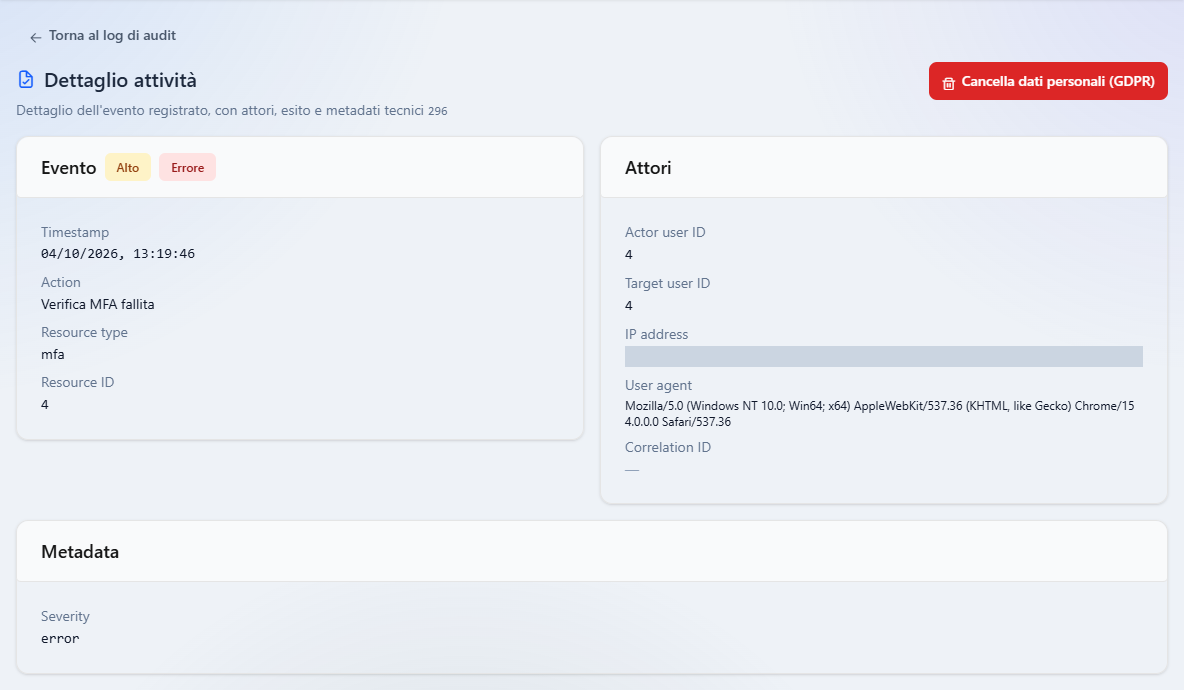Click the 'Attori' card heading
This screenshot has height=690, width=1184.
[x=648, y=168]
